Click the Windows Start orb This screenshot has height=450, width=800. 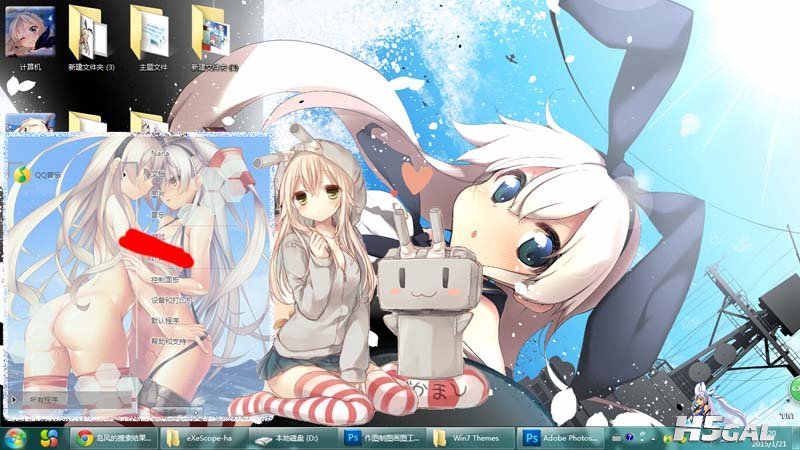[x=15, y=438]
